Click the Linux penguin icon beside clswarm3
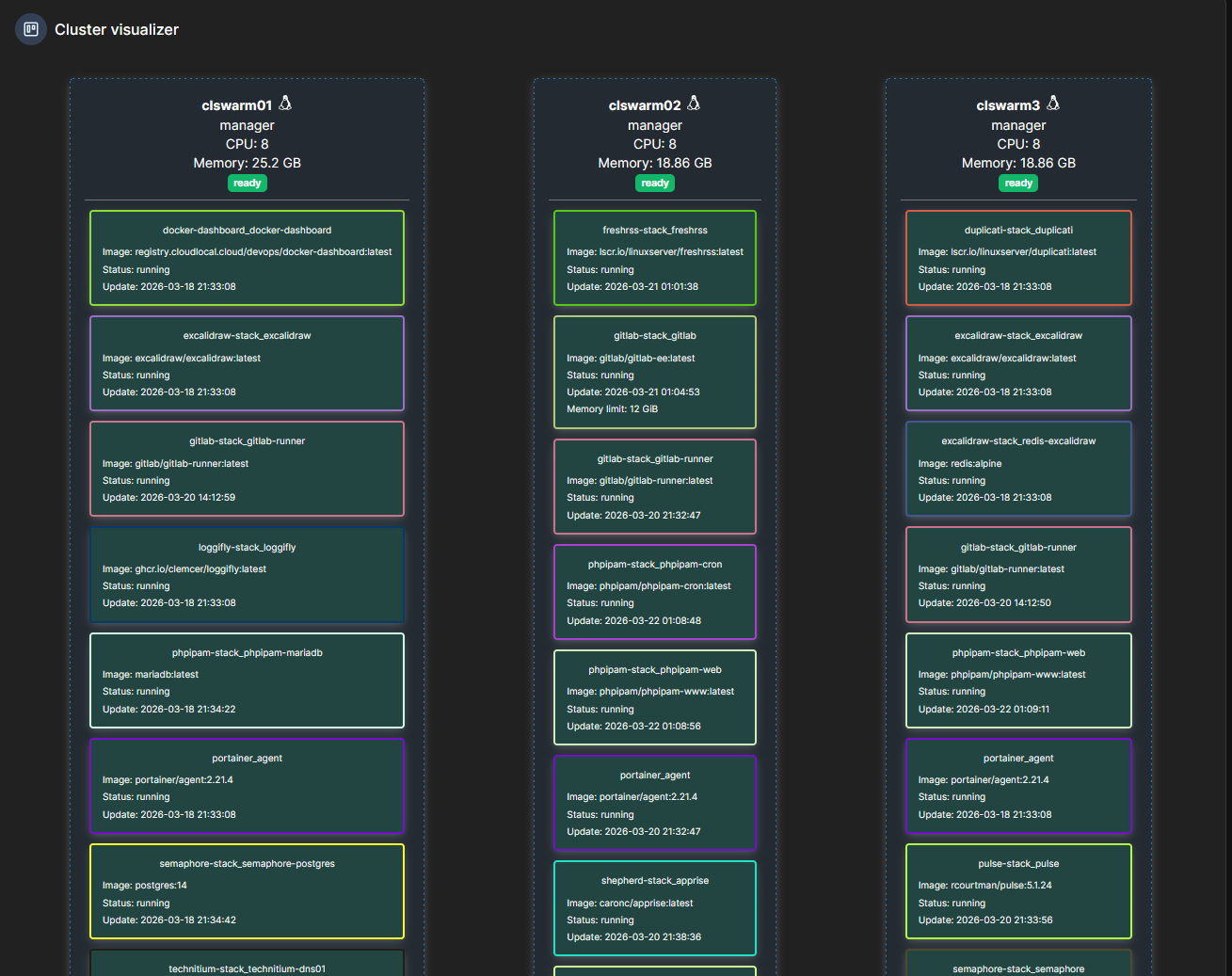The image size is (1232, 976). click(1053, 104)
